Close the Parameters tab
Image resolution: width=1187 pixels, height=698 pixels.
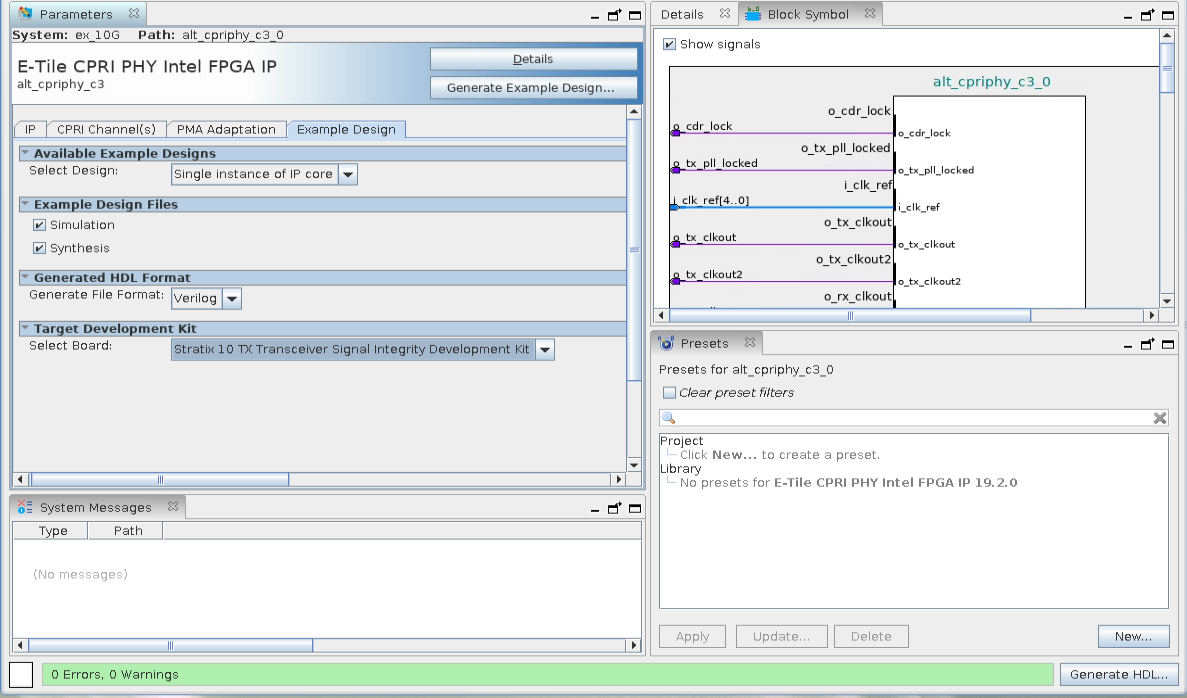click(x=134, y=14)
